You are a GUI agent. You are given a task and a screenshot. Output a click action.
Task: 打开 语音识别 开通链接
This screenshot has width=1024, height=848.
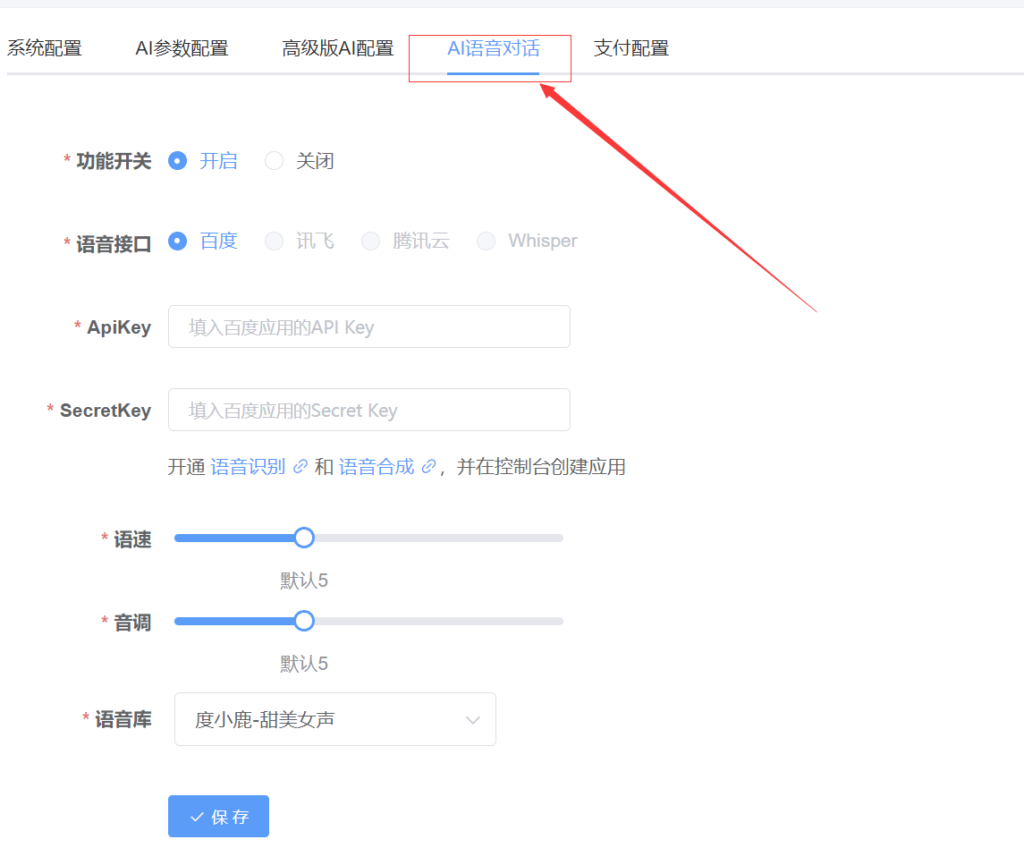(x=247, y=466)
